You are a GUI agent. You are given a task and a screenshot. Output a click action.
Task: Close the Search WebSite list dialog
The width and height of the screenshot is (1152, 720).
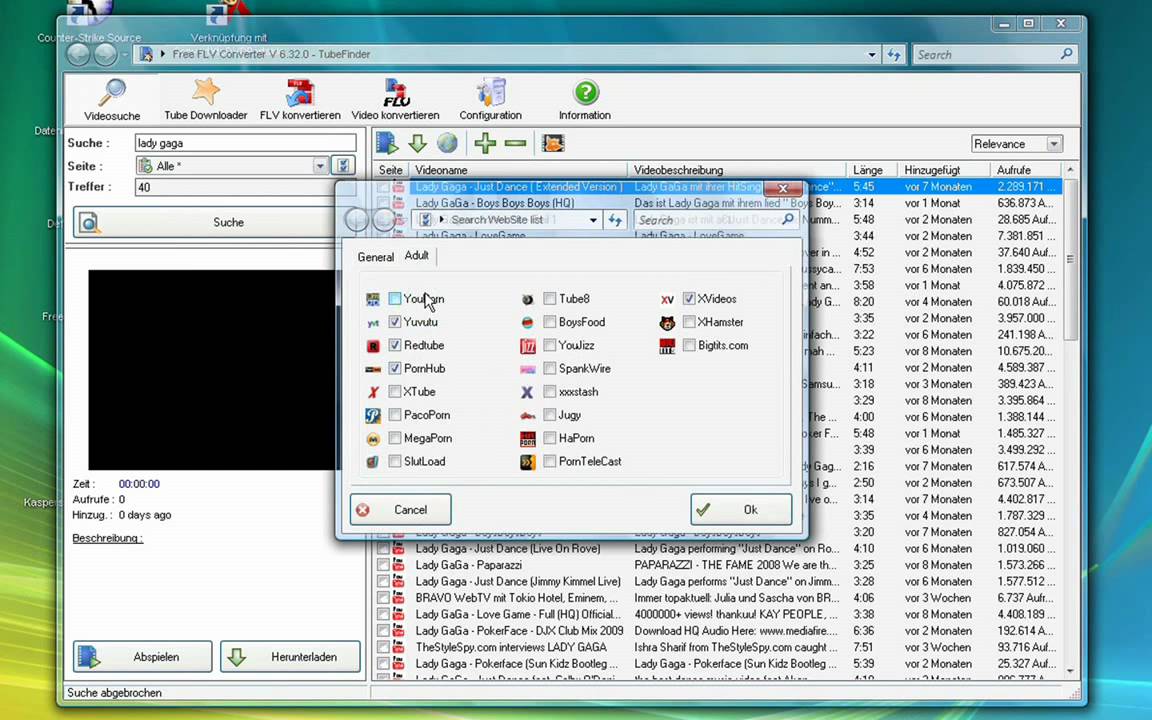[x=783, y=188]
